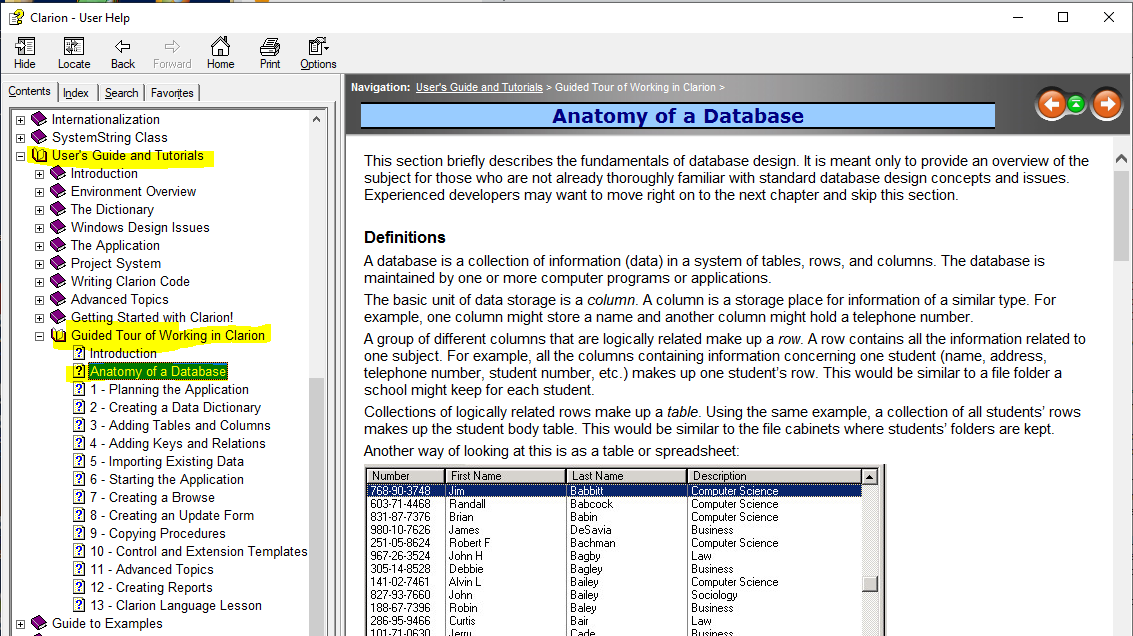Click the book icon beside The Dictionary
Screen dimensions: 1133x636
point(59,210)
